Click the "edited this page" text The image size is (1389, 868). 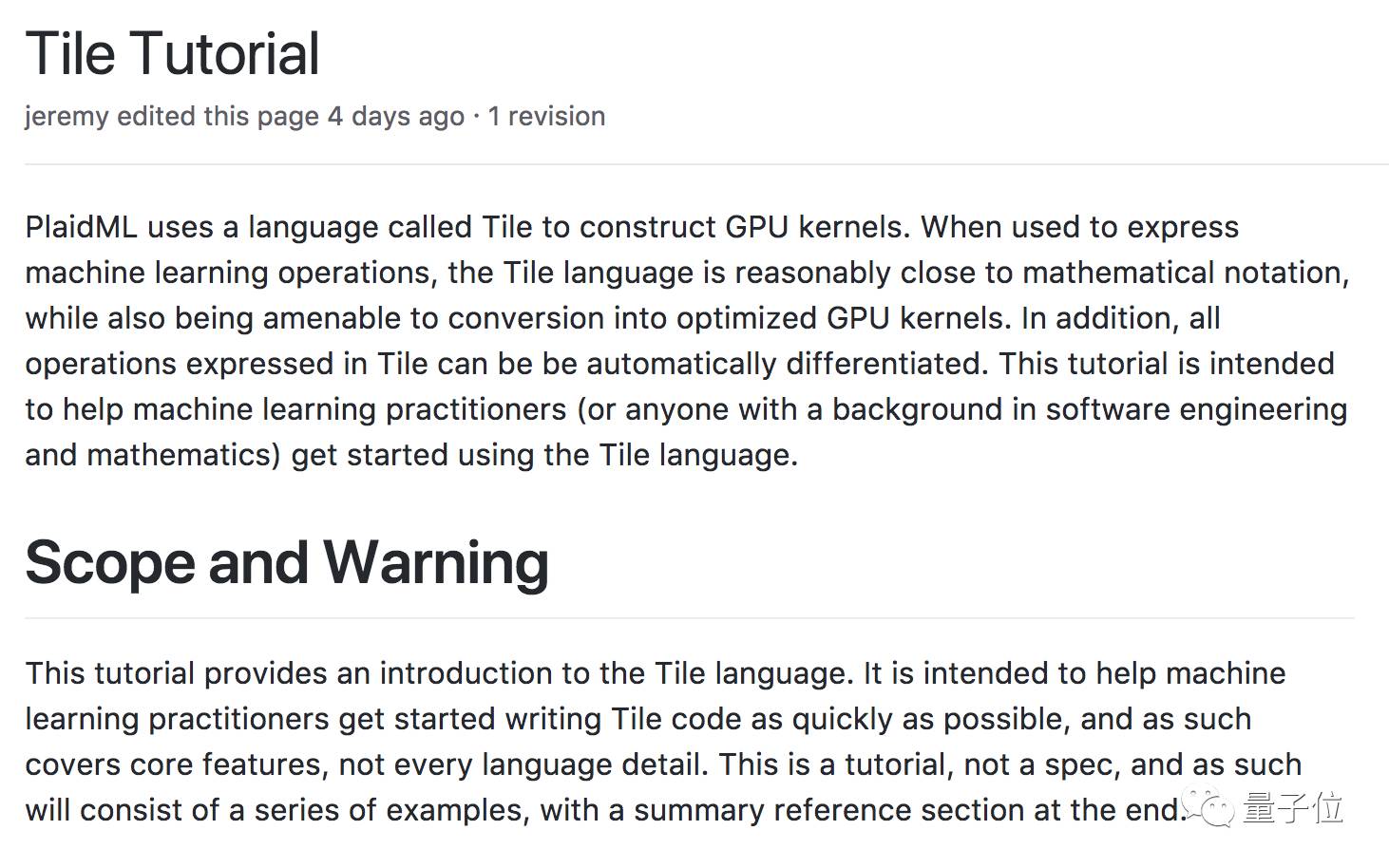point(218,116)
